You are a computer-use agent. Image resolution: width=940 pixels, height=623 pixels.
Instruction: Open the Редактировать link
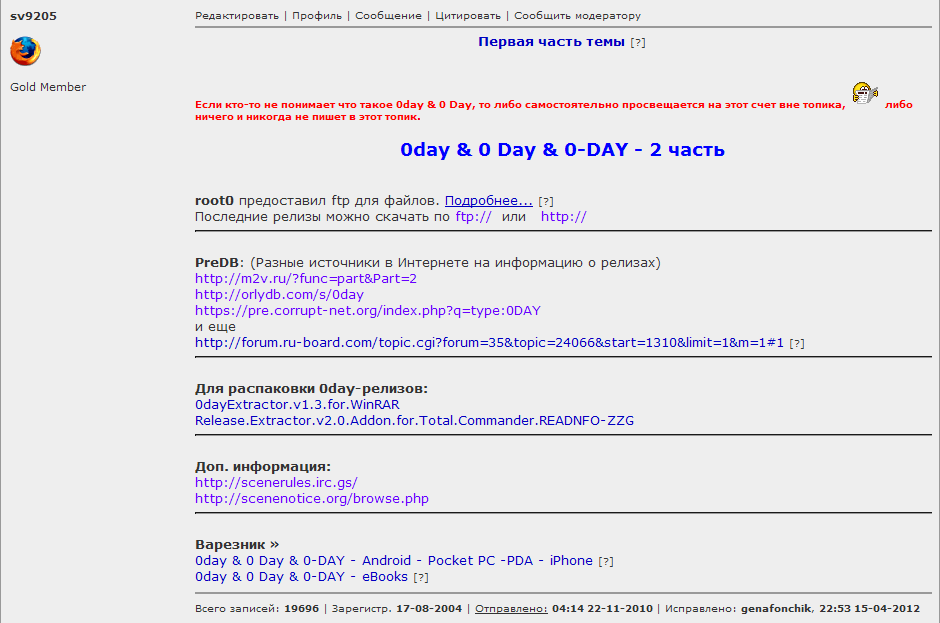click(x=237, y=16)
